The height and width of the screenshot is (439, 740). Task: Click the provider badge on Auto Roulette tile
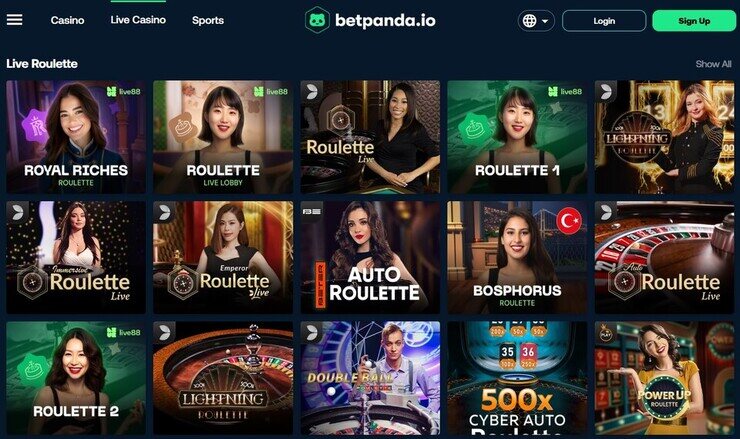point(312,211)
